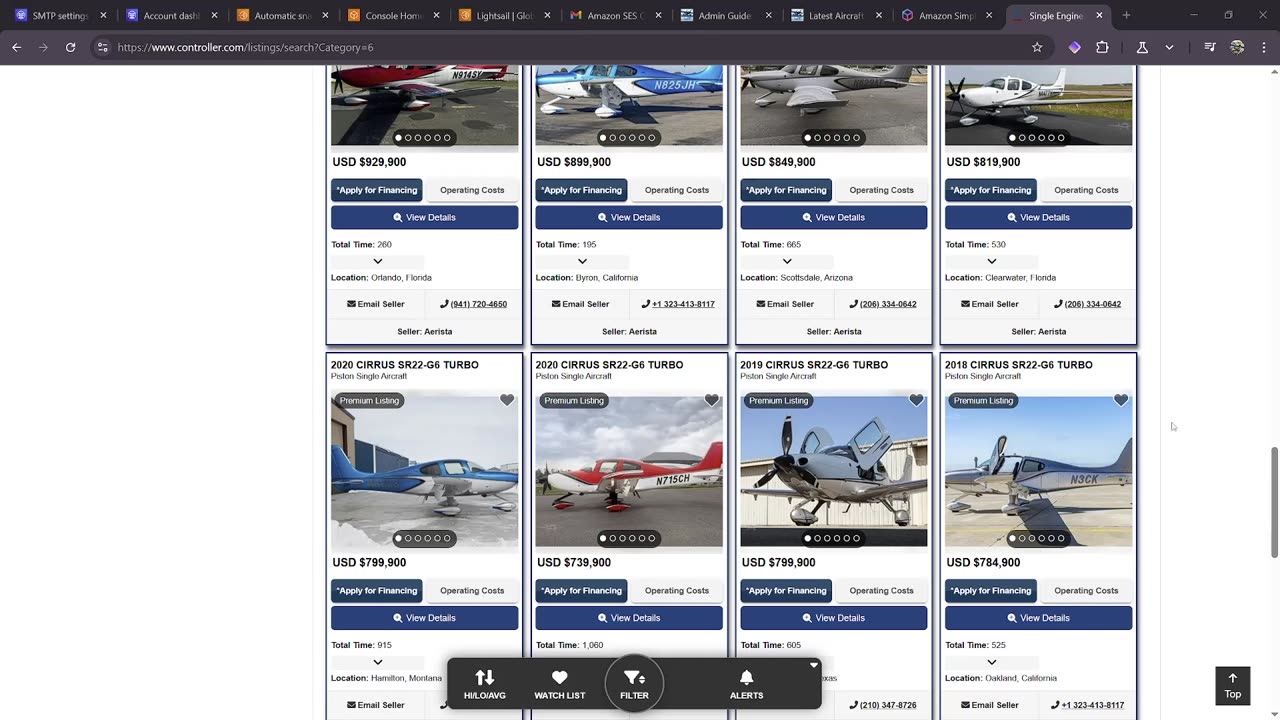
Task: Select second carousel dot on $929,900 photo
Action: click(408, 138)
